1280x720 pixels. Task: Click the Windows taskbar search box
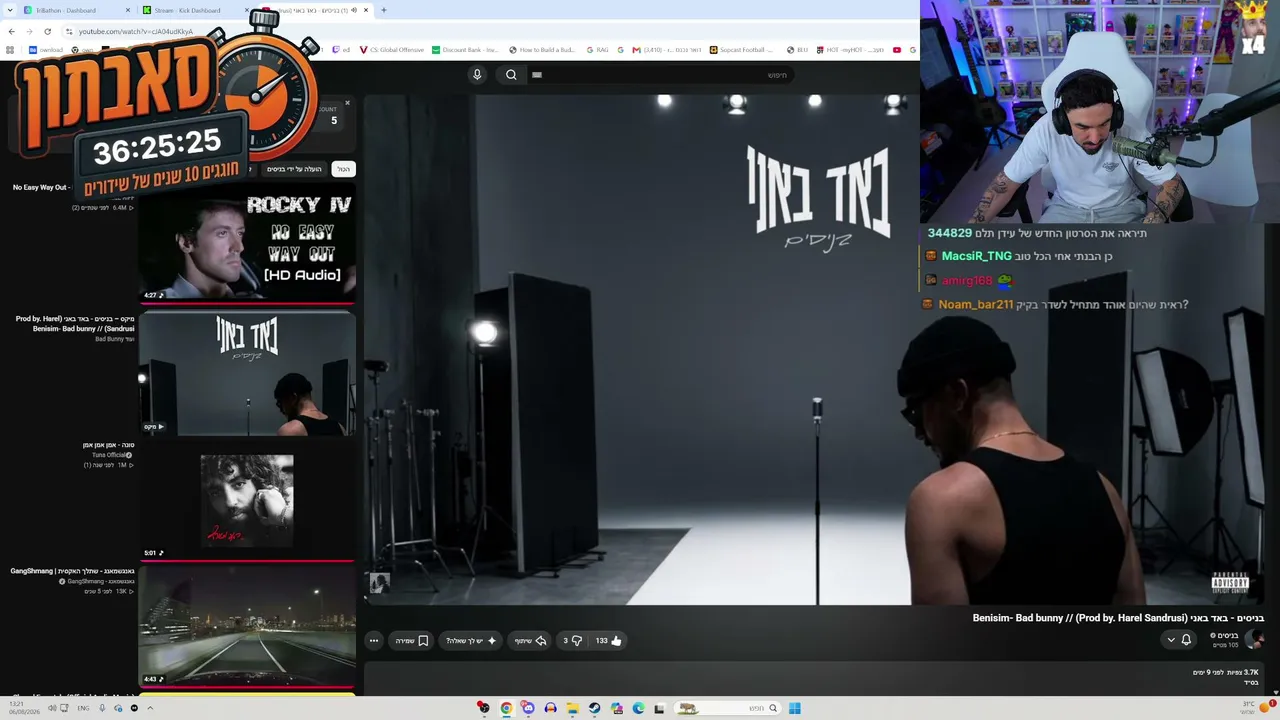pyautogui.click(x=727, y=708)
